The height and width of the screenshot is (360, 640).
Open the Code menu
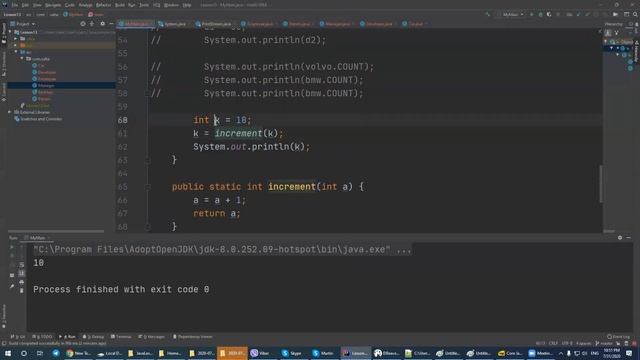click(x=70, y=5)
